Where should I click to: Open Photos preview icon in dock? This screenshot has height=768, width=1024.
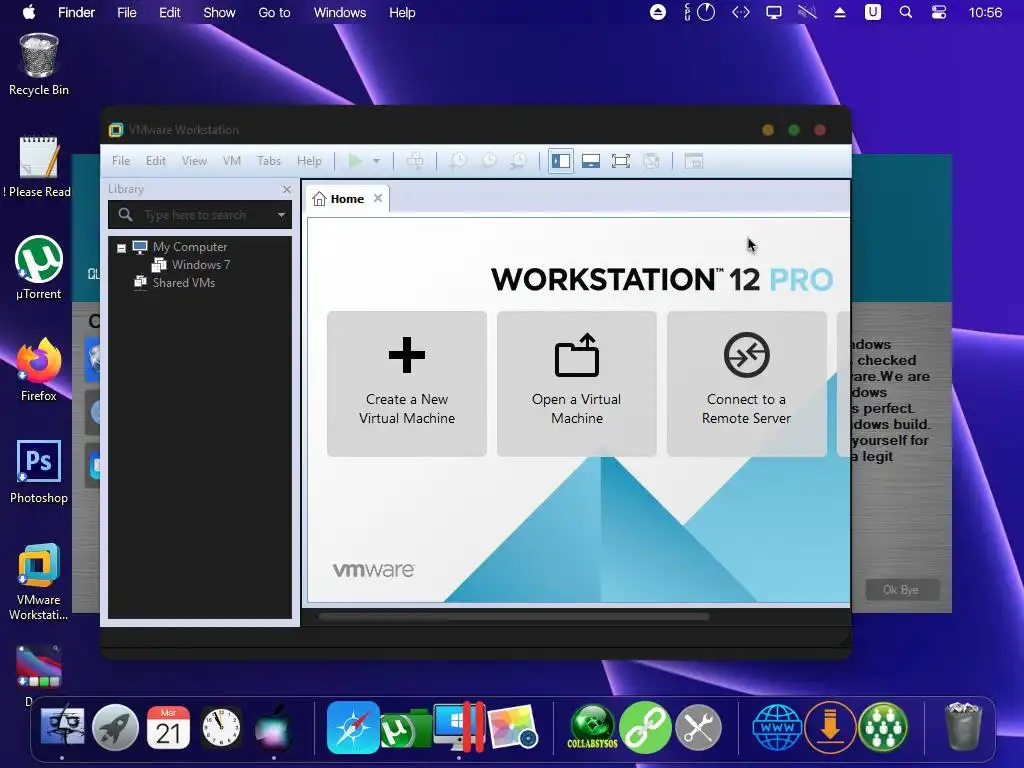click(513, 727)
